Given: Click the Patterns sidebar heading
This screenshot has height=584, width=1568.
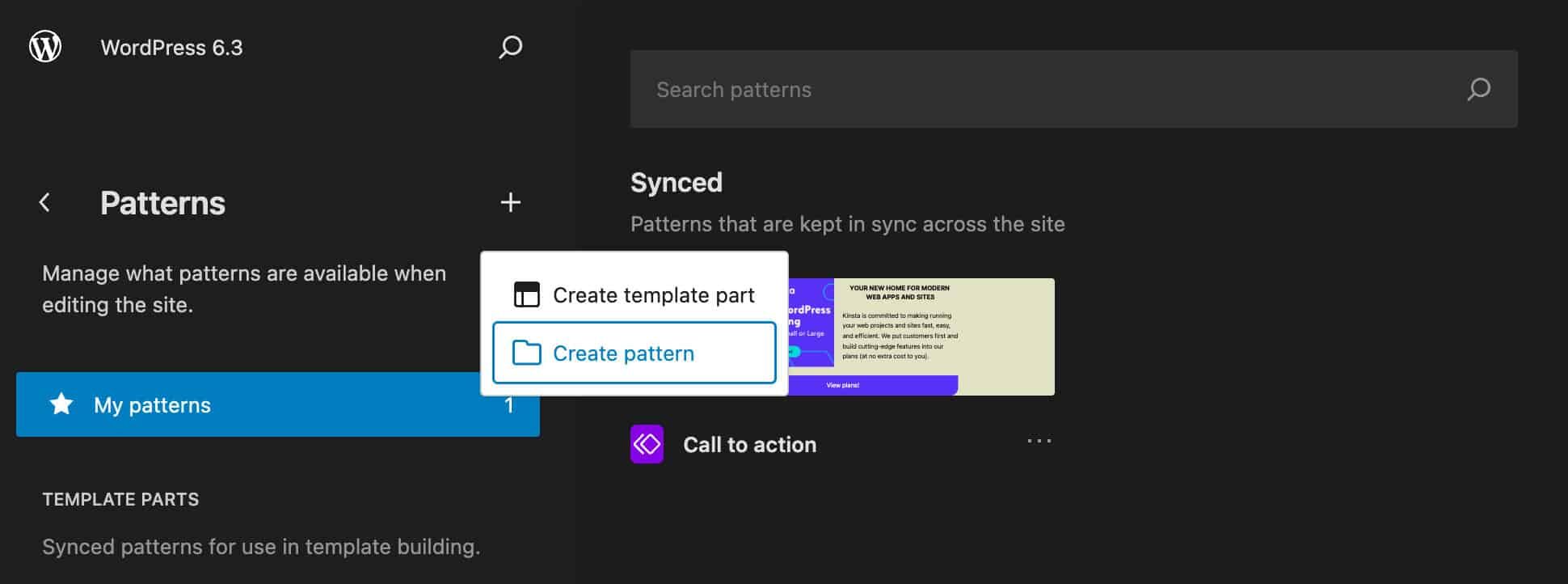Looking at the screenshot, I should tap(162, 203).
